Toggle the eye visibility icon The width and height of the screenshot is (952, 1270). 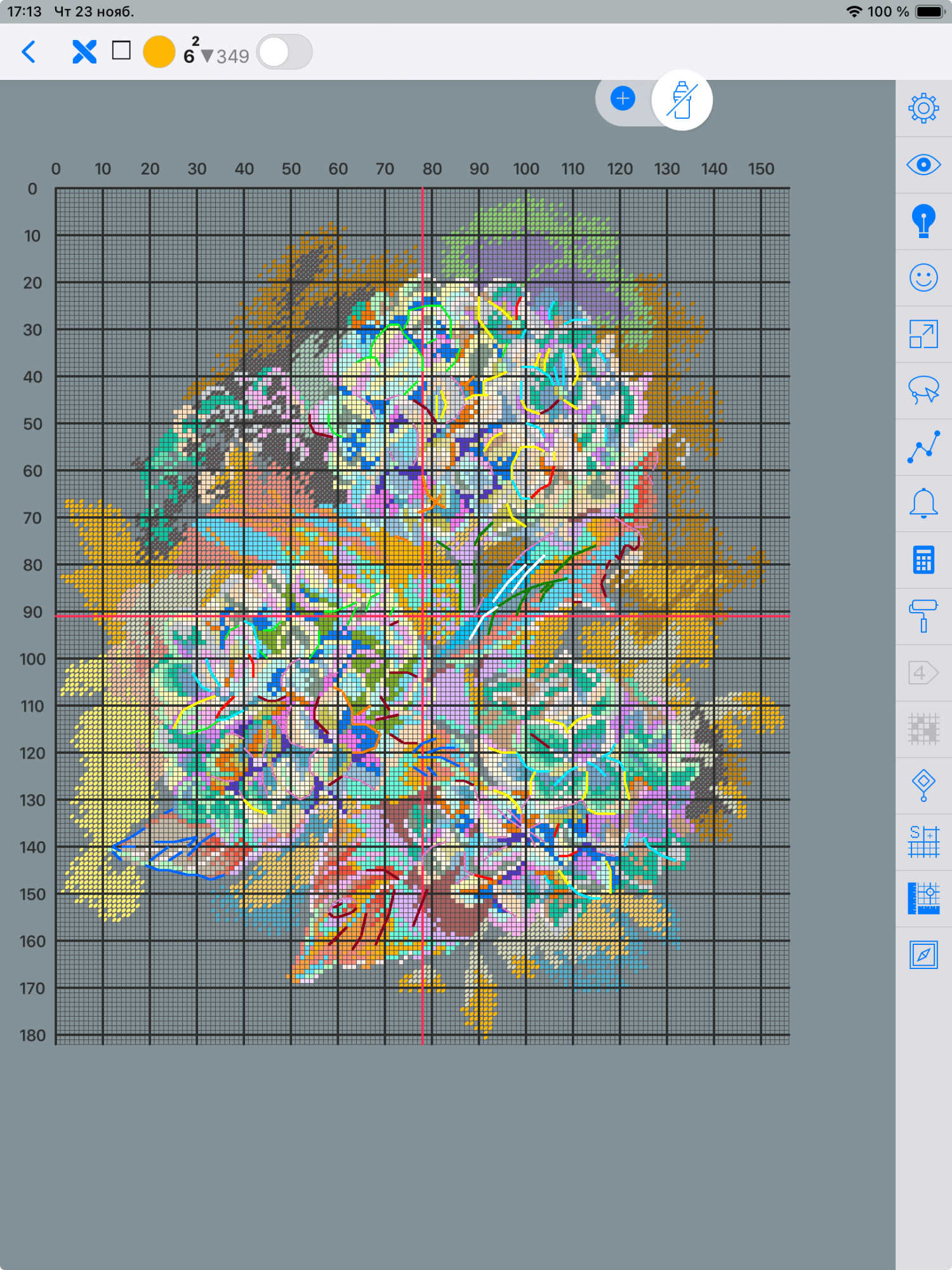point(923,165)
